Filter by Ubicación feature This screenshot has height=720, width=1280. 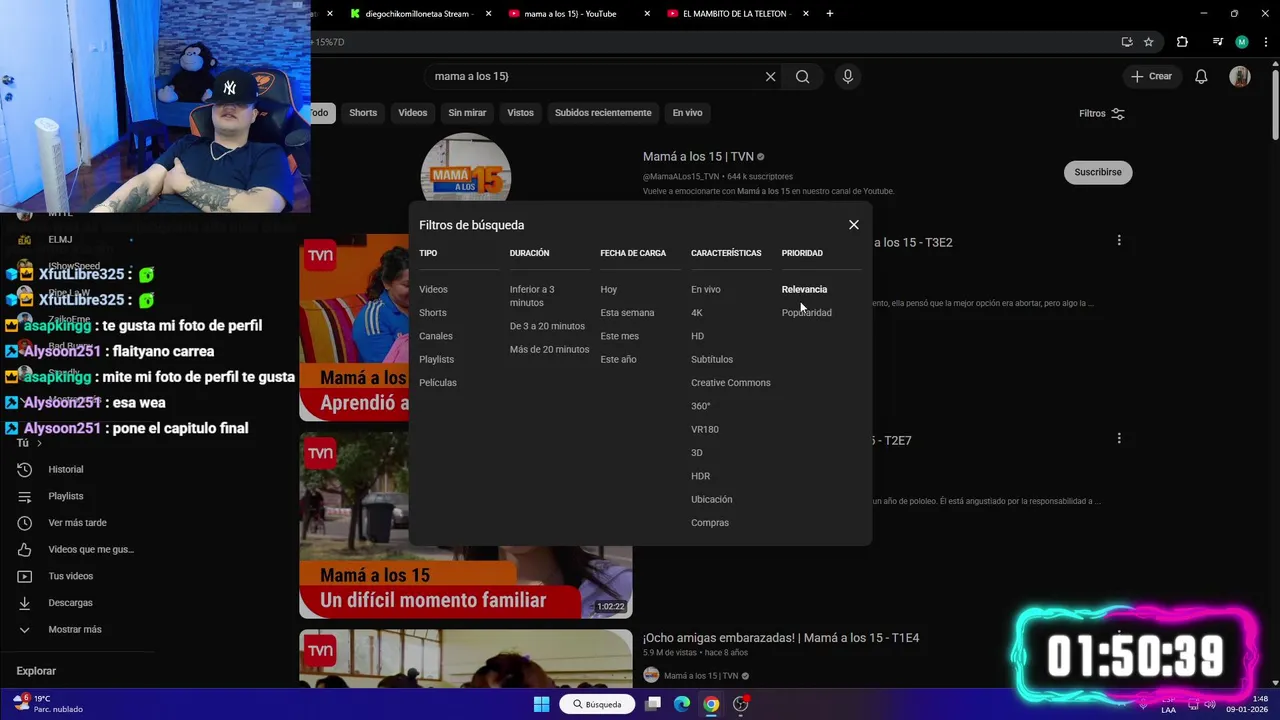pos(712,499)
